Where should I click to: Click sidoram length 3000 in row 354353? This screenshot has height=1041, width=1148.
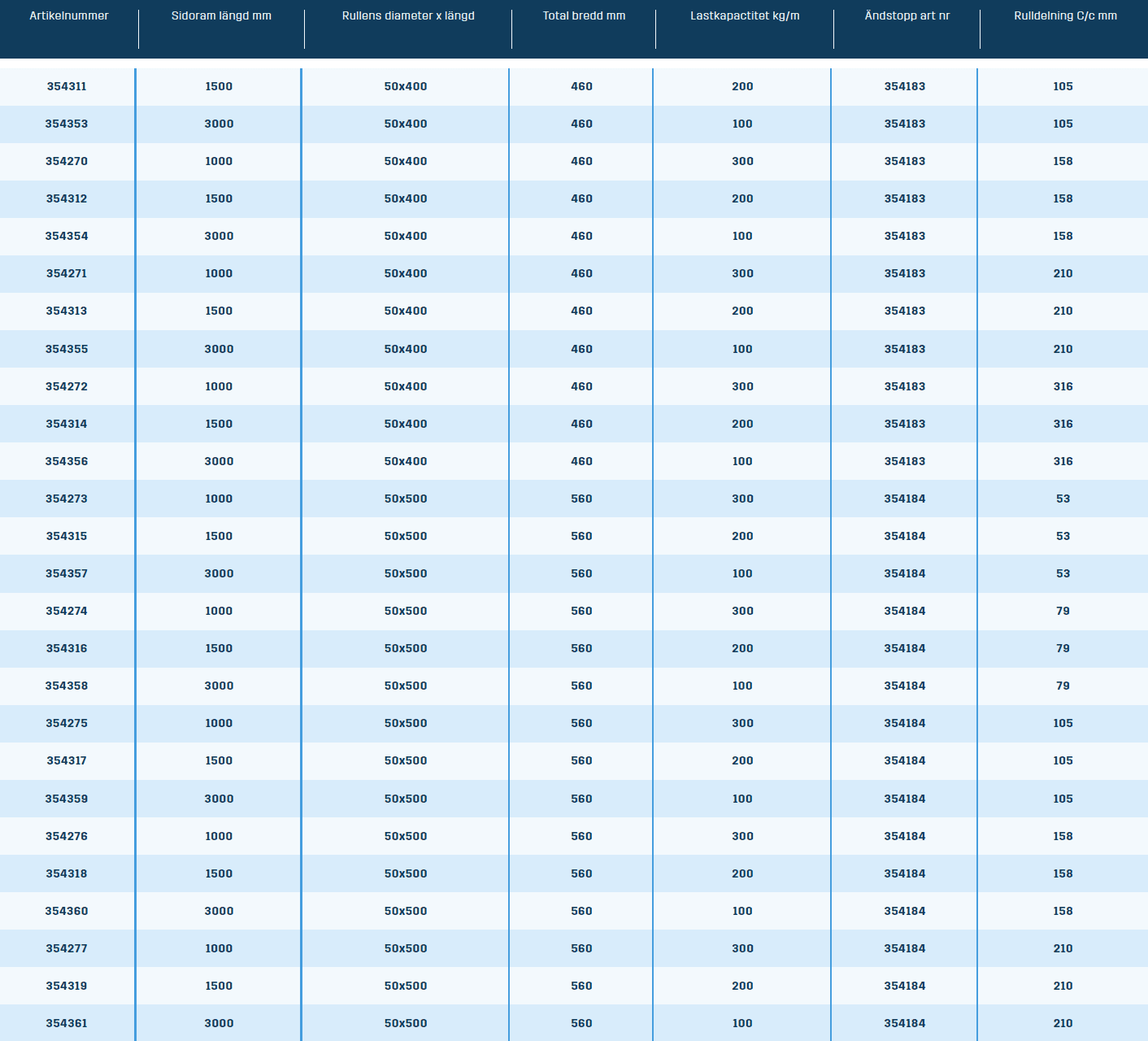219,124
